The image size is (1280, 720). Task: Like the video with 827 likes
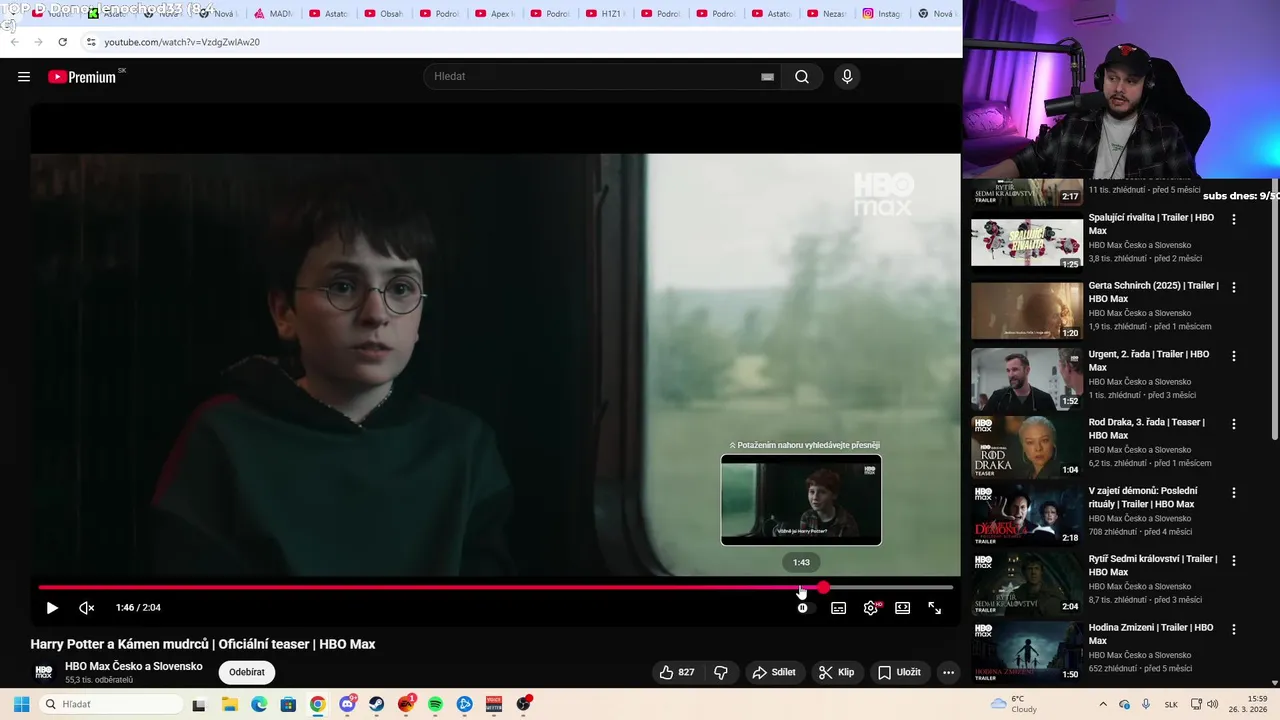click(676, 673)
